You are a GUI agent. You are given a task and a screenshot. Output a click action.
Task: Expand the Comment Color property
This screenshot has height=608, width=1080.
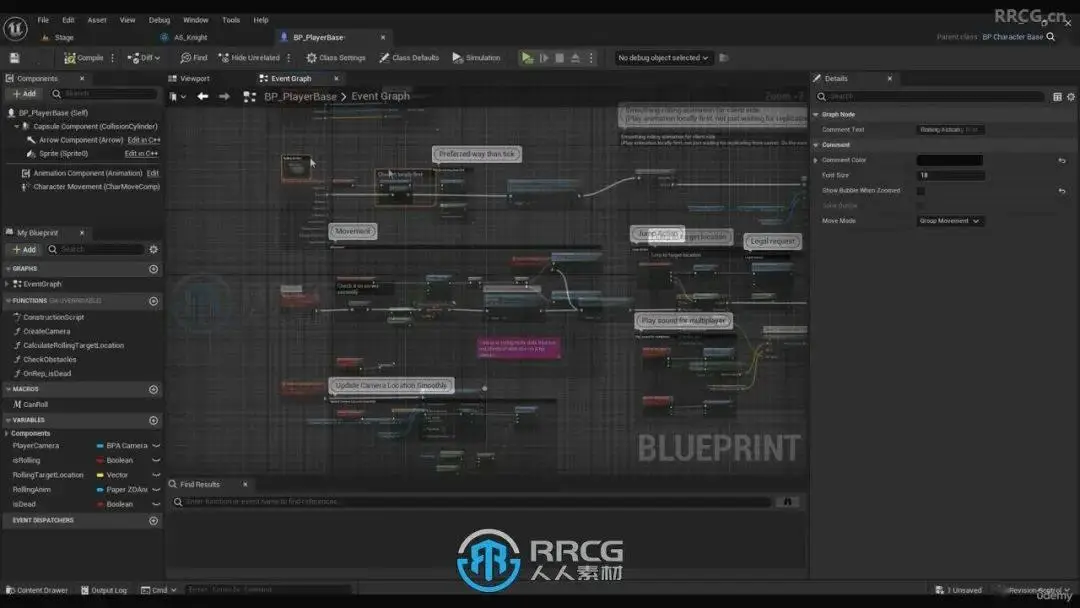coord(816,160)
